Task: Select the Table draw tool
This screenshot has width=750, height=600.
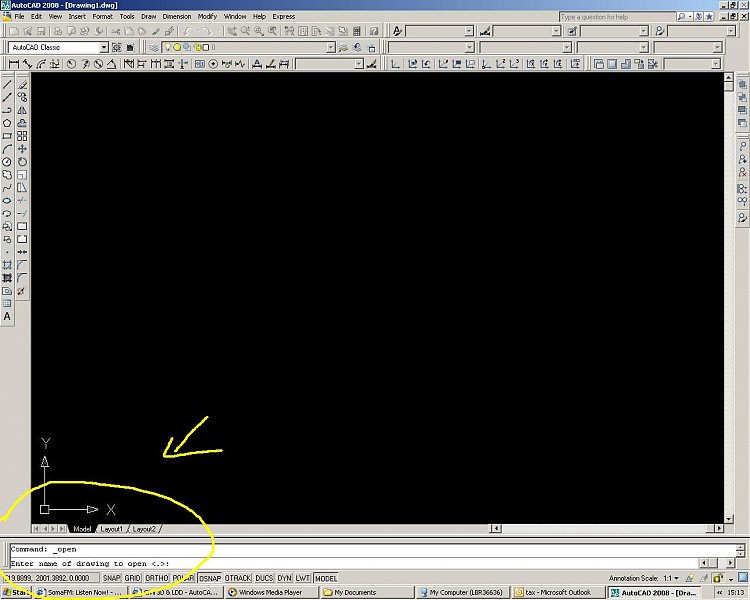Action: click(7, 304)
